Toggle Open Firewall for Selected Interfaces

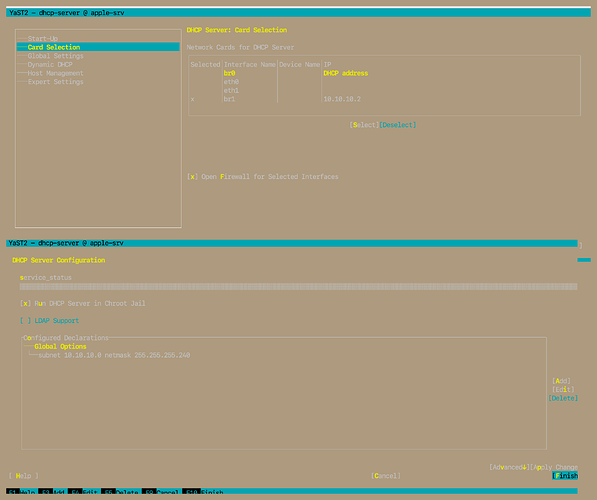coord(262,177)
